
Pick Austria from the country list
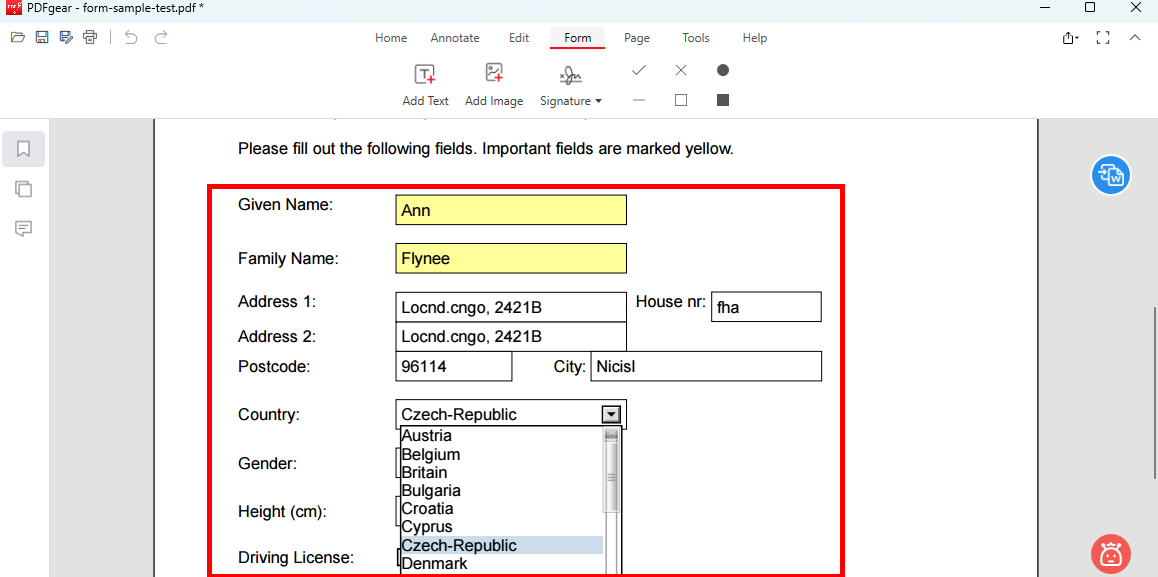click(x=426, y=436)
